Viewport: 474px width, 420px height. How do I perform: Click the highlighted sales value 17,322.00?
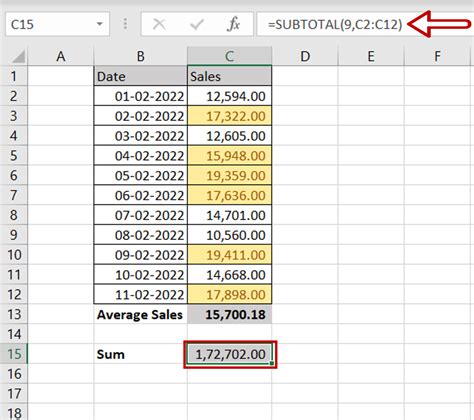pyautogui.click(x=230, y=116)
